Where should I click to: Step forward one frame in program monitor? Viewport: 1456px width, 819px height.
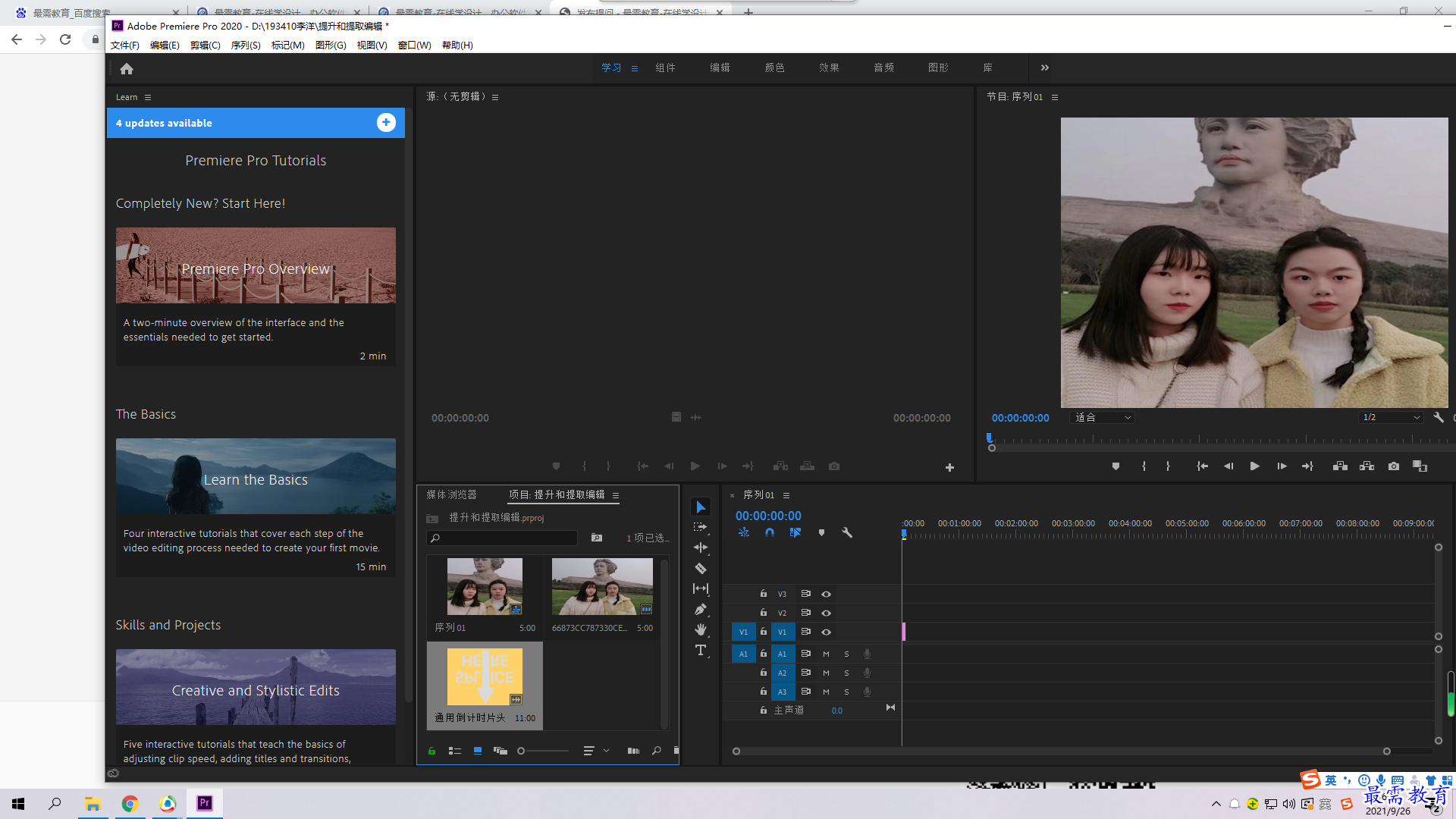pyautogui.click(x=1282, y=466)
